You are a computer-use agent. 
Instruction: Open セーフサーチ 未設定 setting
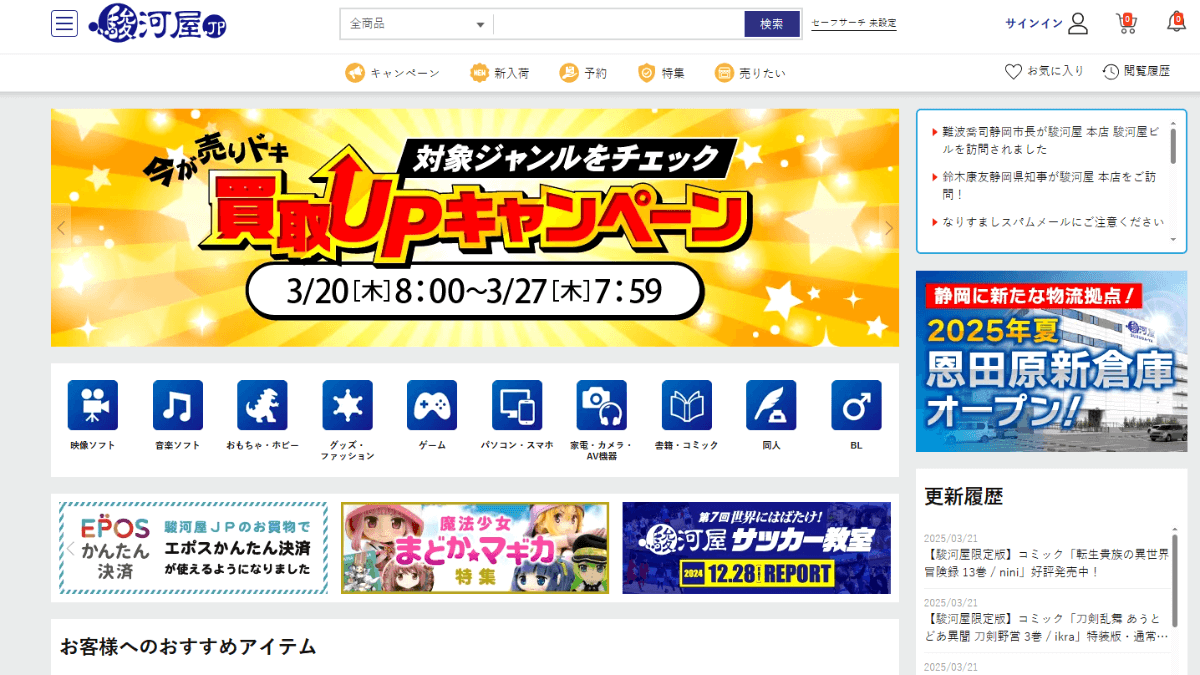click(x=853, y=23)
